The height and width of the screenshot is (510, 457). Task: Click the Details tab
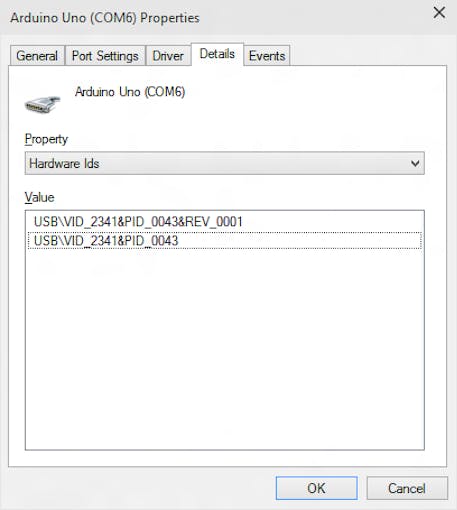(x=217, y=54)
